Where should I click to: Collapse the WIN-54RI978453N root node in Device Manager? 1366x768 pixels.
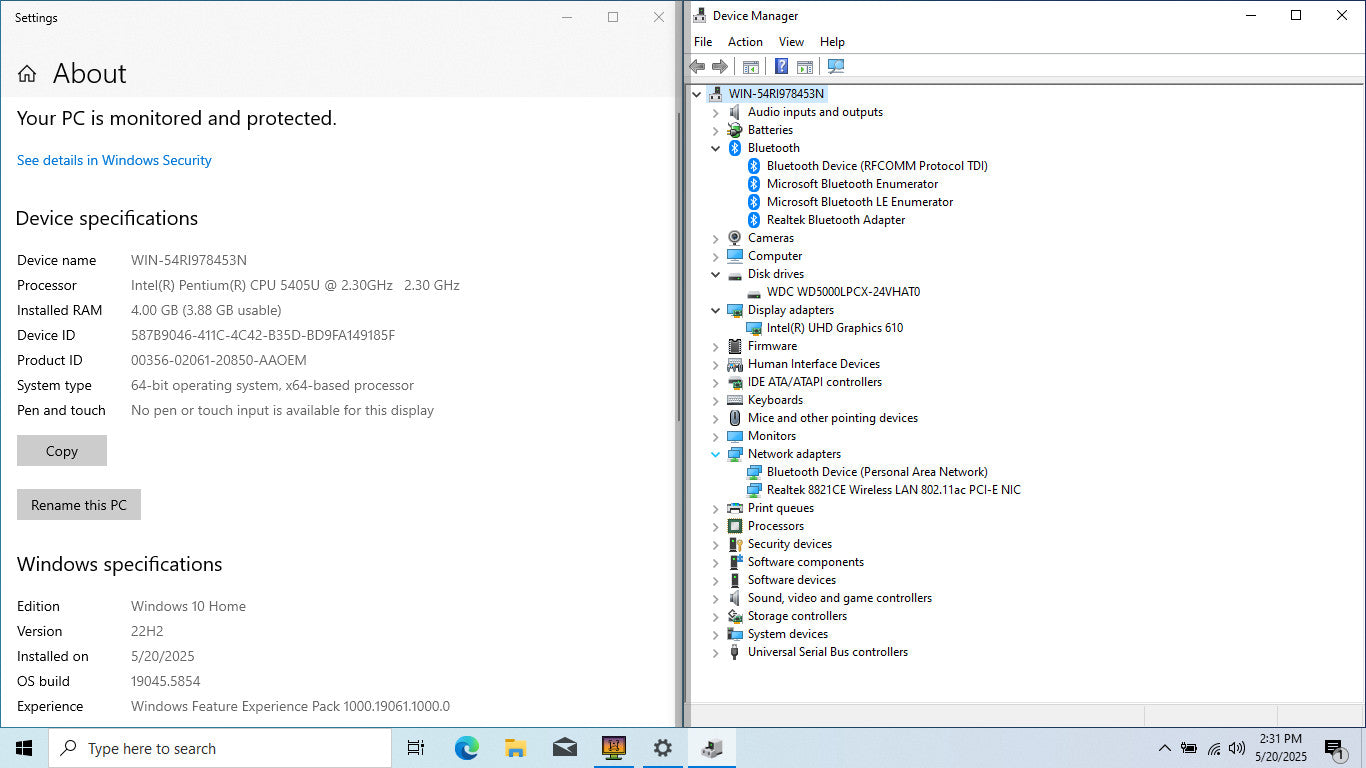[697, 94]
